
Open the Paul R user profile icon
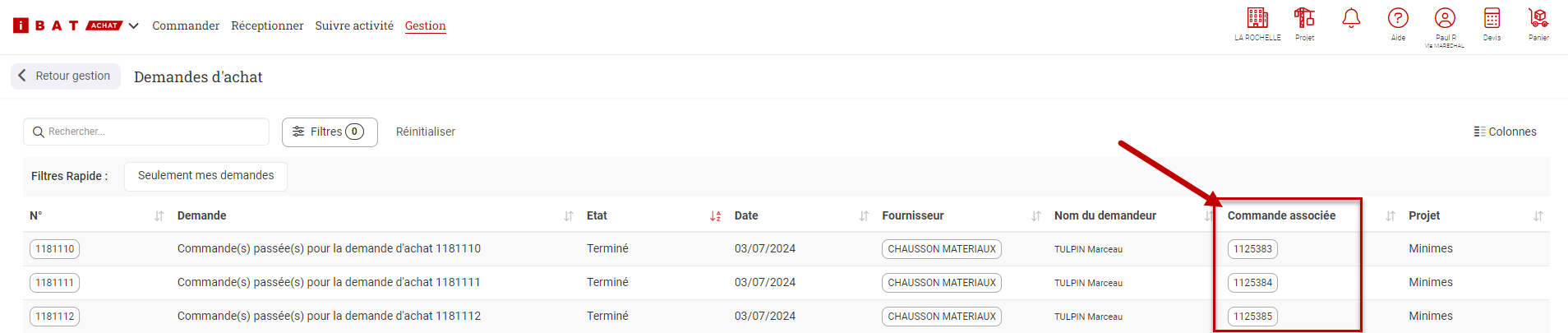[1445, 18]
